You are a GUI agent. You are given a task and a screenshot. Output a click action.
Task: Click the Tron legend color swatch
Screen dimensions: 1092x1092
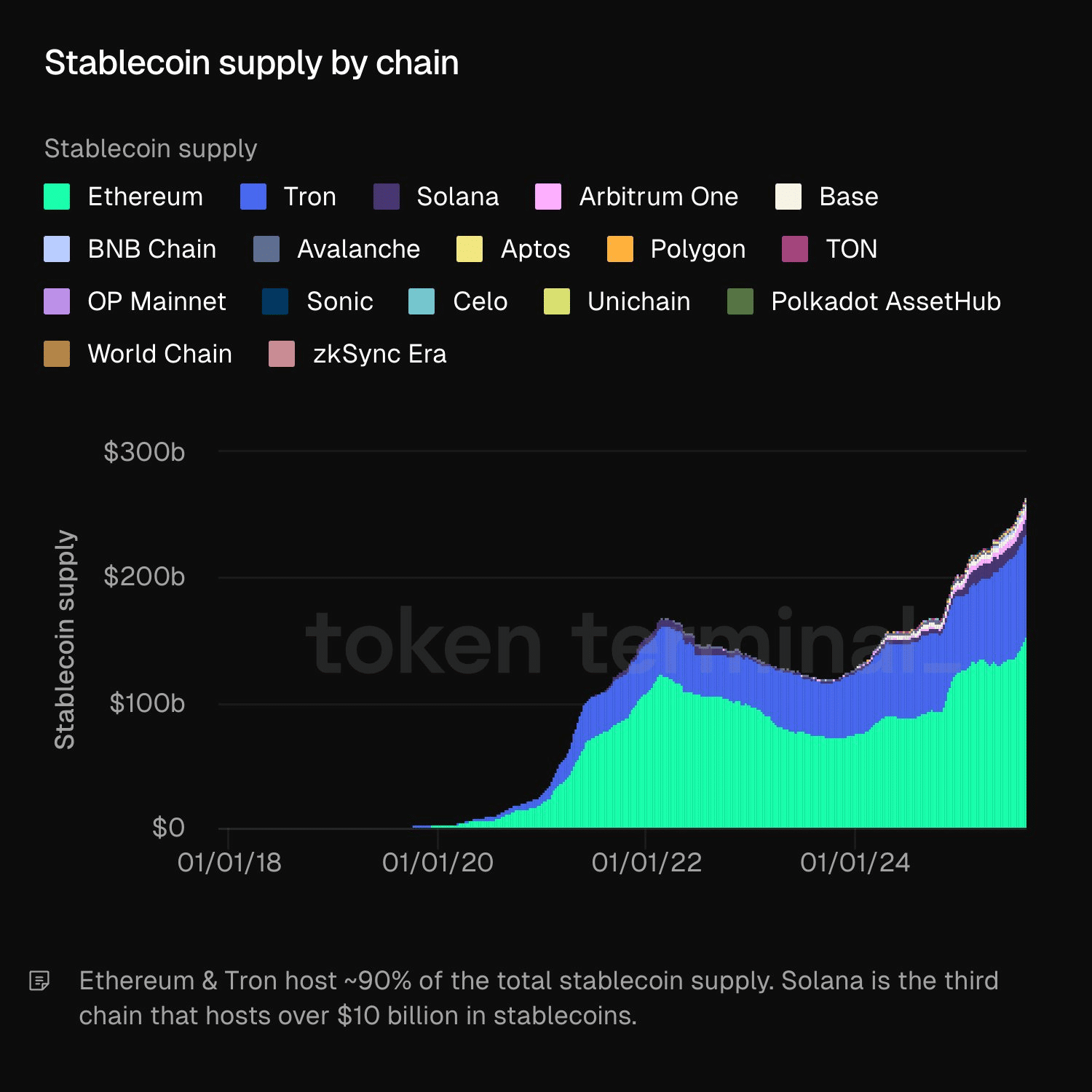pos(253,197)
